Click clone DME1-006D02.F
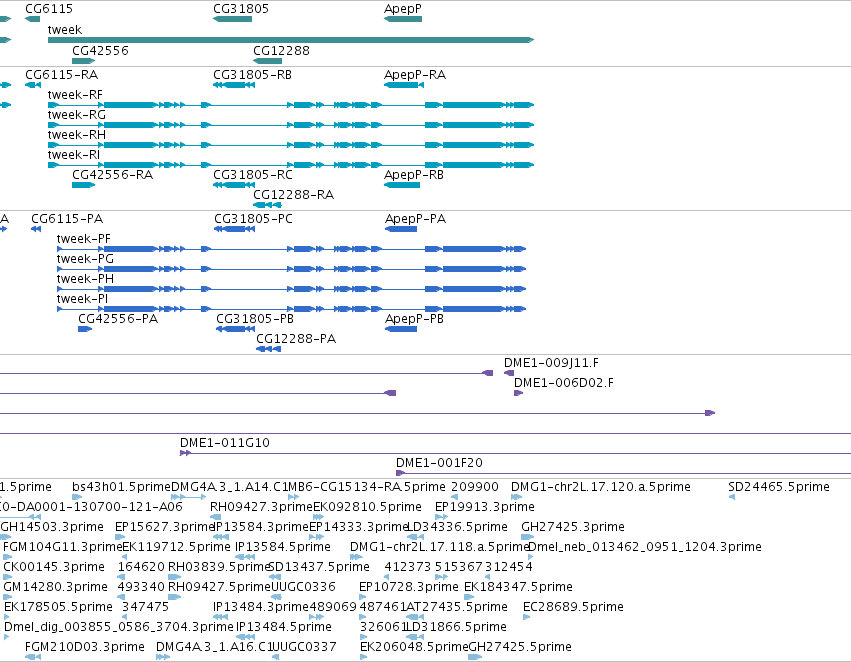This screenshot has height=662, width=851. click(x=518, y=393)
